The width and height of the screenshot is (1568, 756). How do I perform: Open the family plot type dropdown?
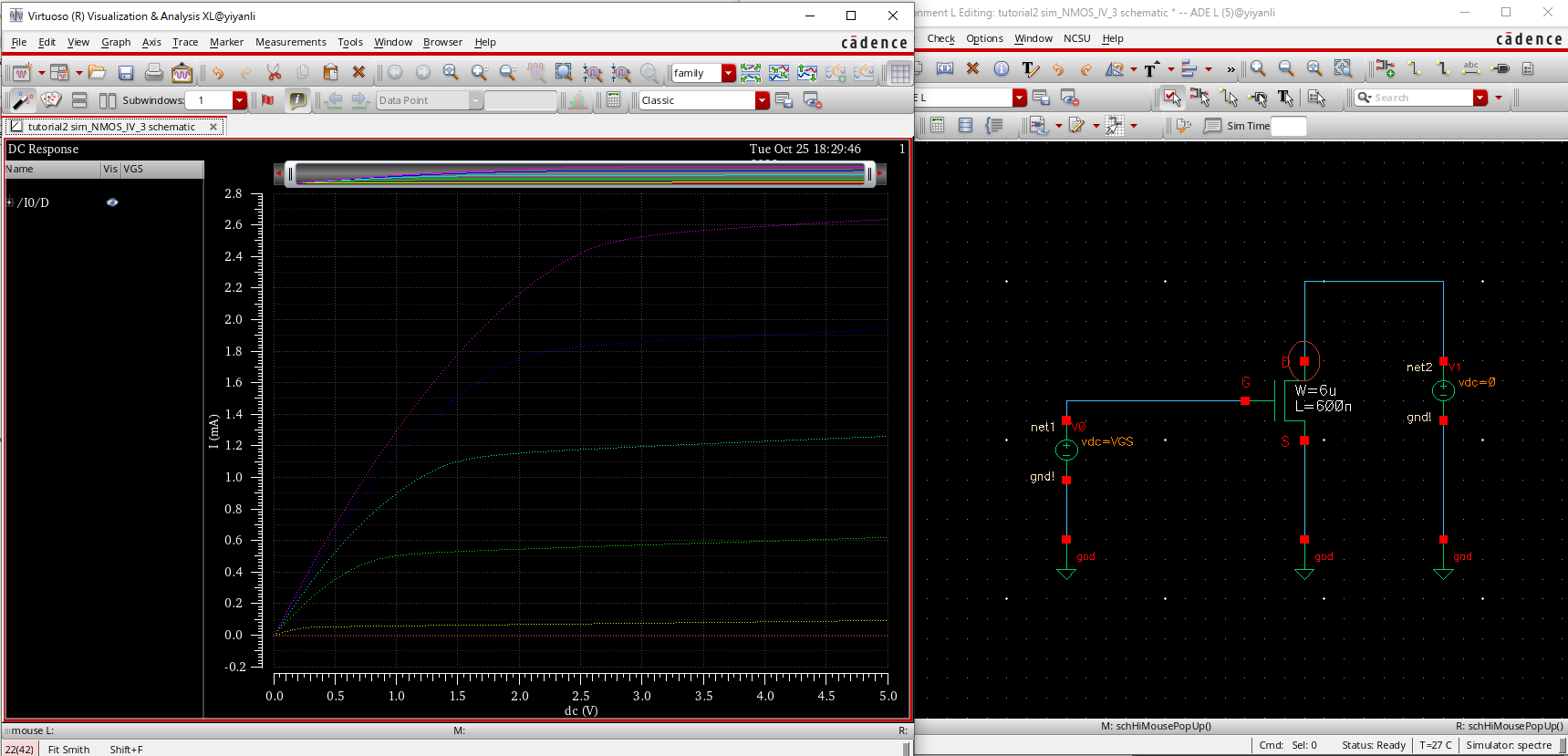click(728, 73)
